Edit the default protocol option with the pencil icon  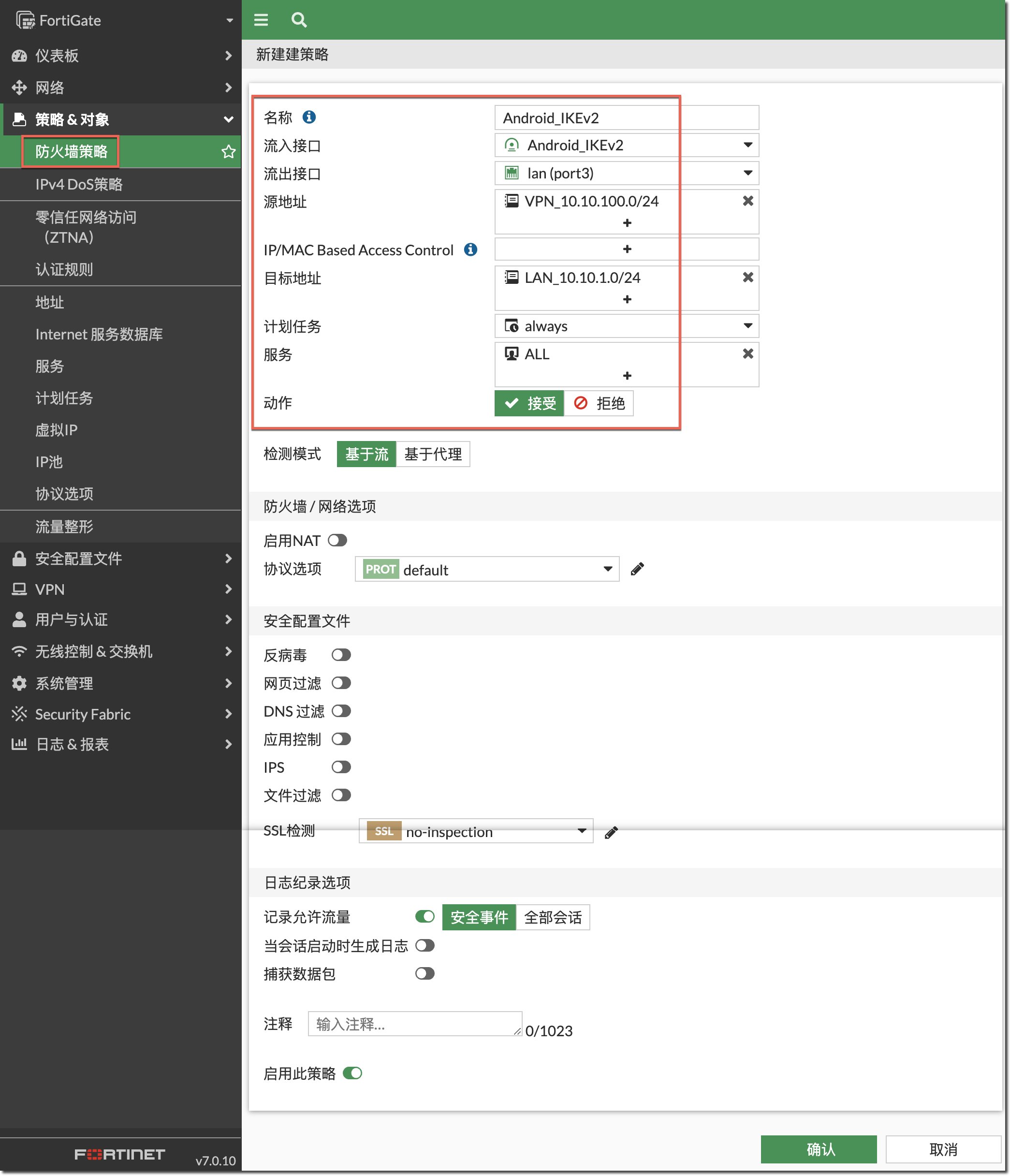click(637, 569)
